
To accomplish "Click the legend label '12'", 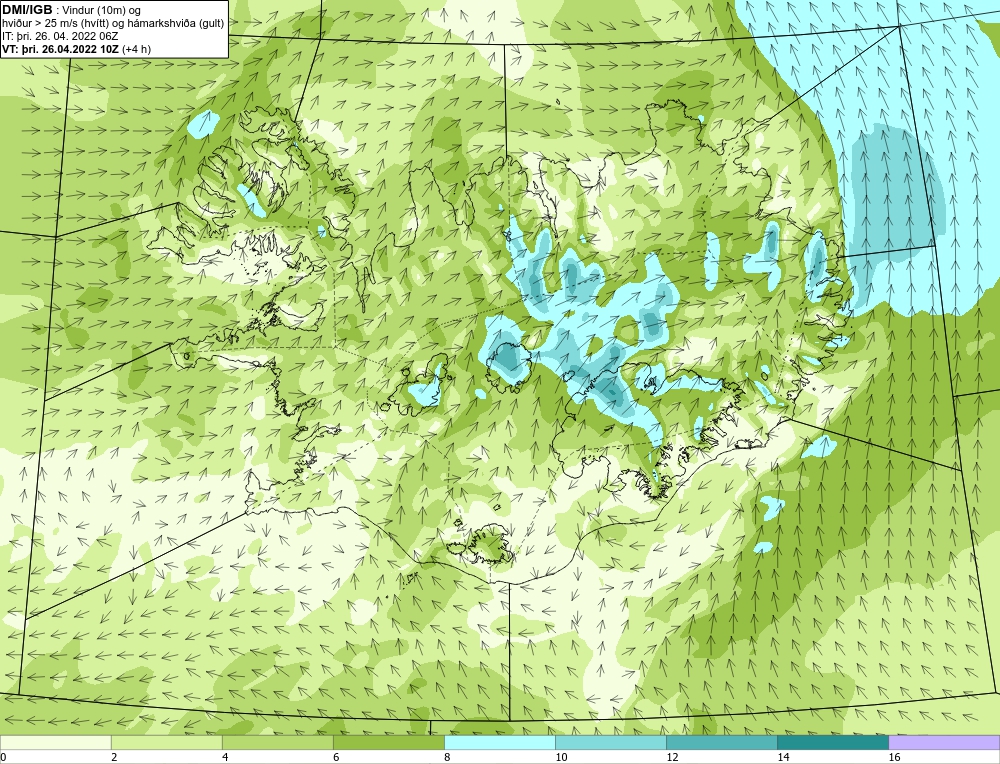I will (x=672, y=757).
